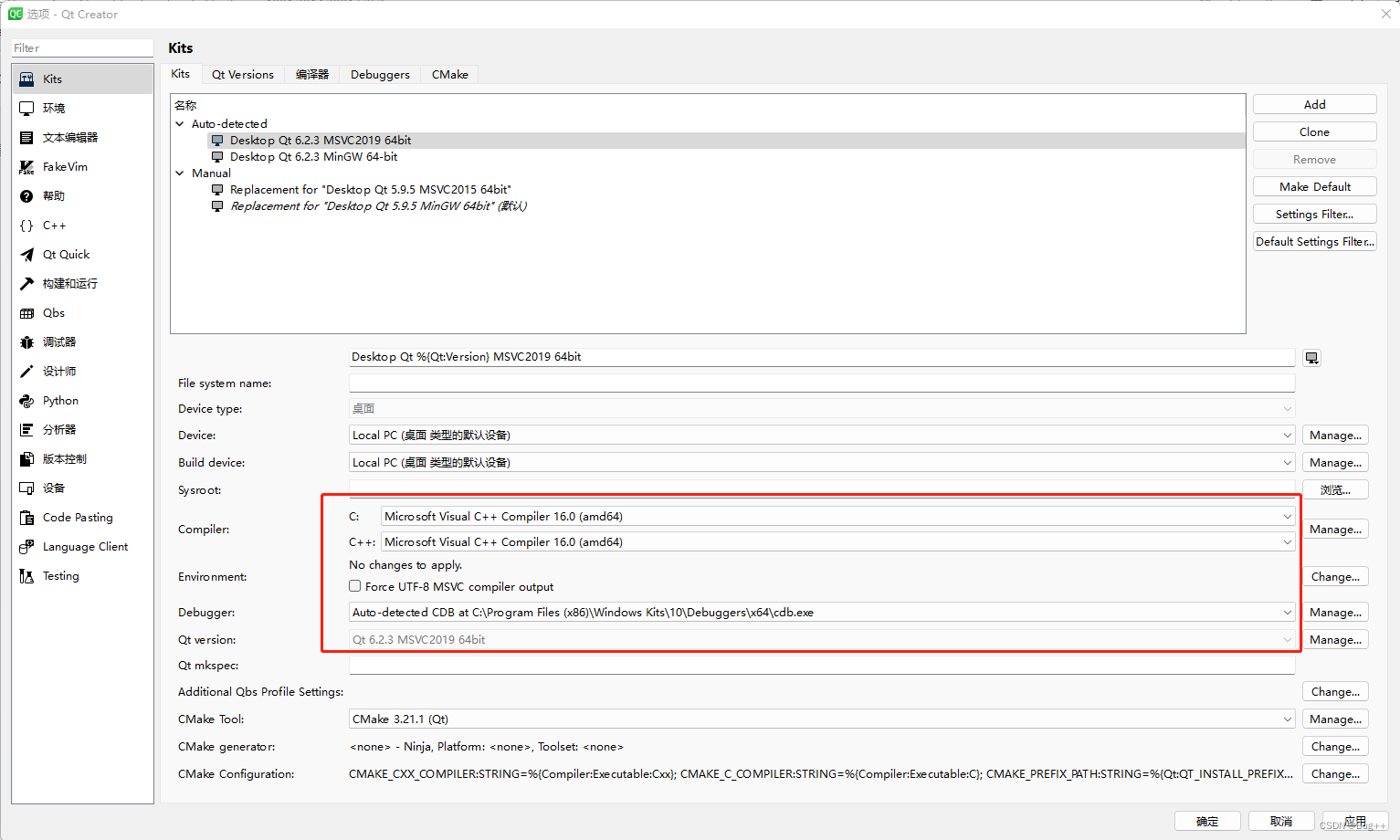This screenshot has height=840, width=1400.
Task: Click Change button for CMake Configuration
Action: click(x=1335, y=773)
